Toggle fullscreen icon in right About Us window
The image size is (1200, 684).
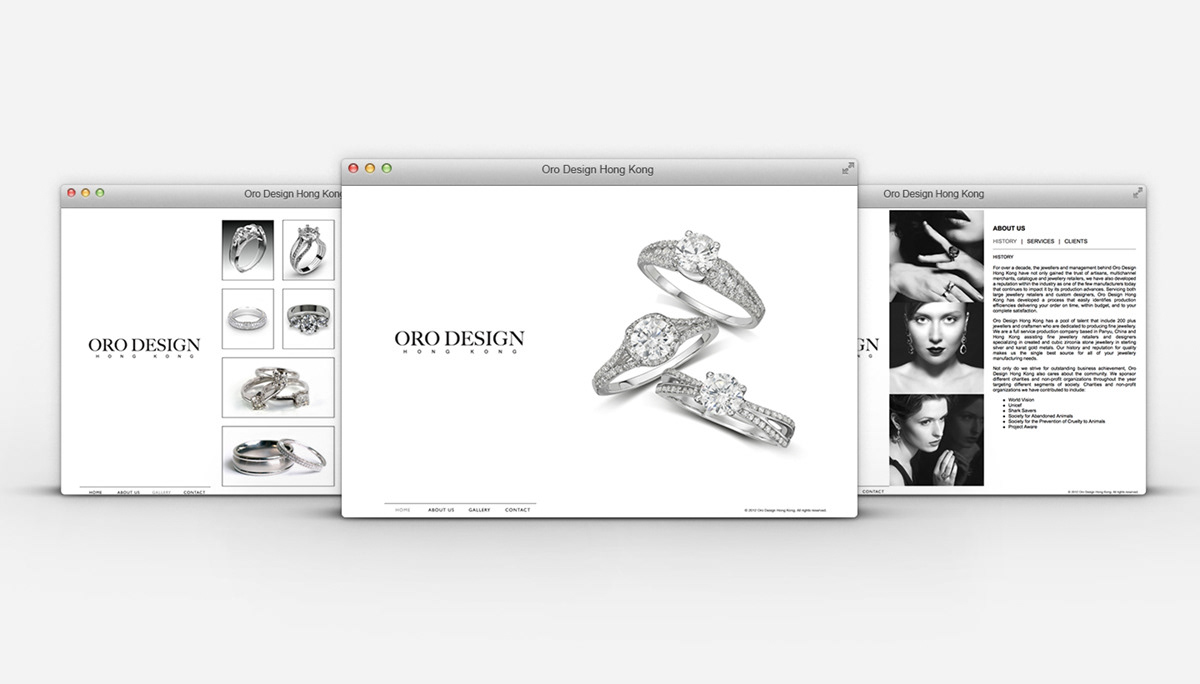coord(1138,192)
